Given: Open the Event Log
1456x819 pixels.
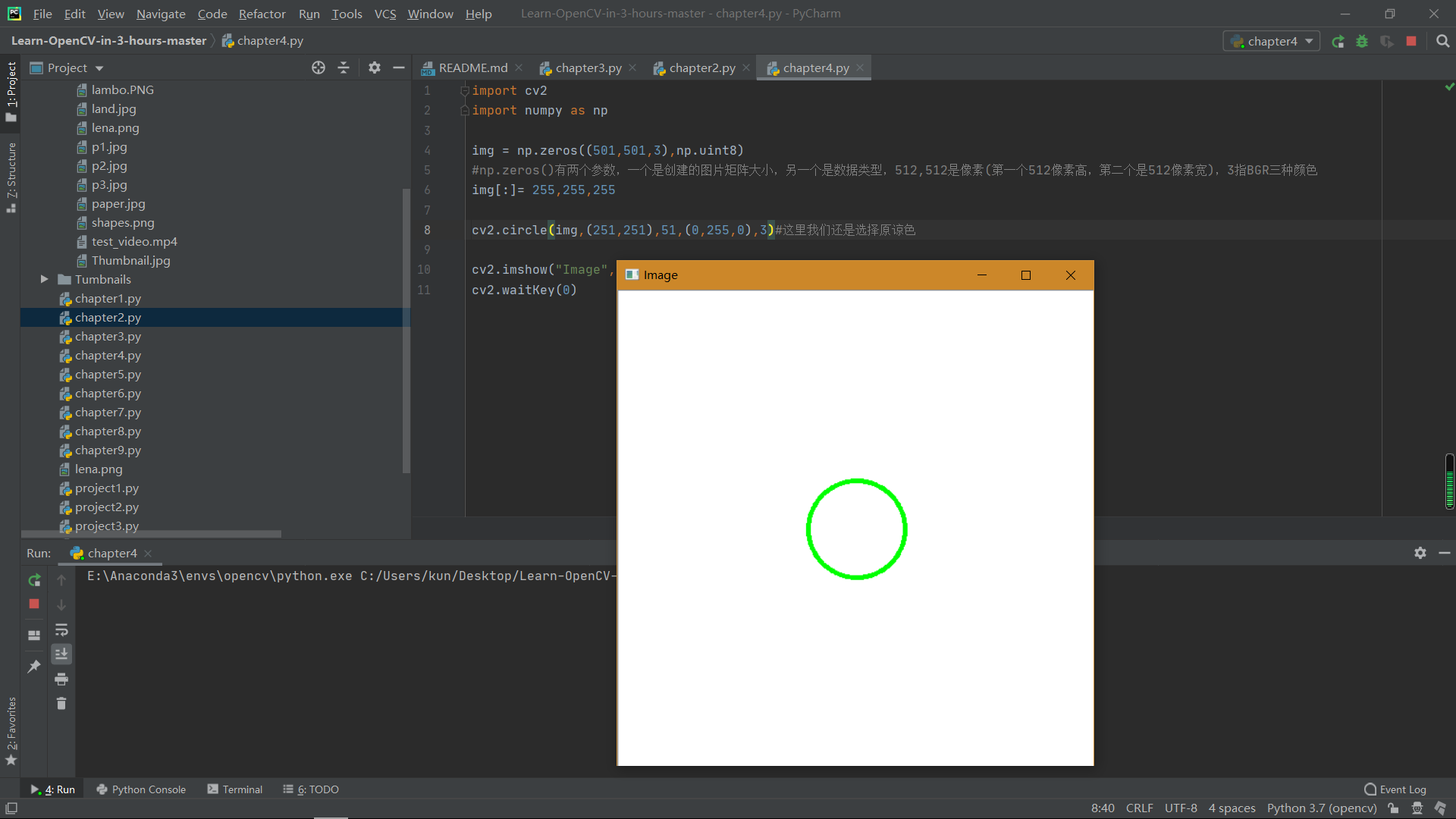Looking at the screenshot, I should [x=1395, y=789].
